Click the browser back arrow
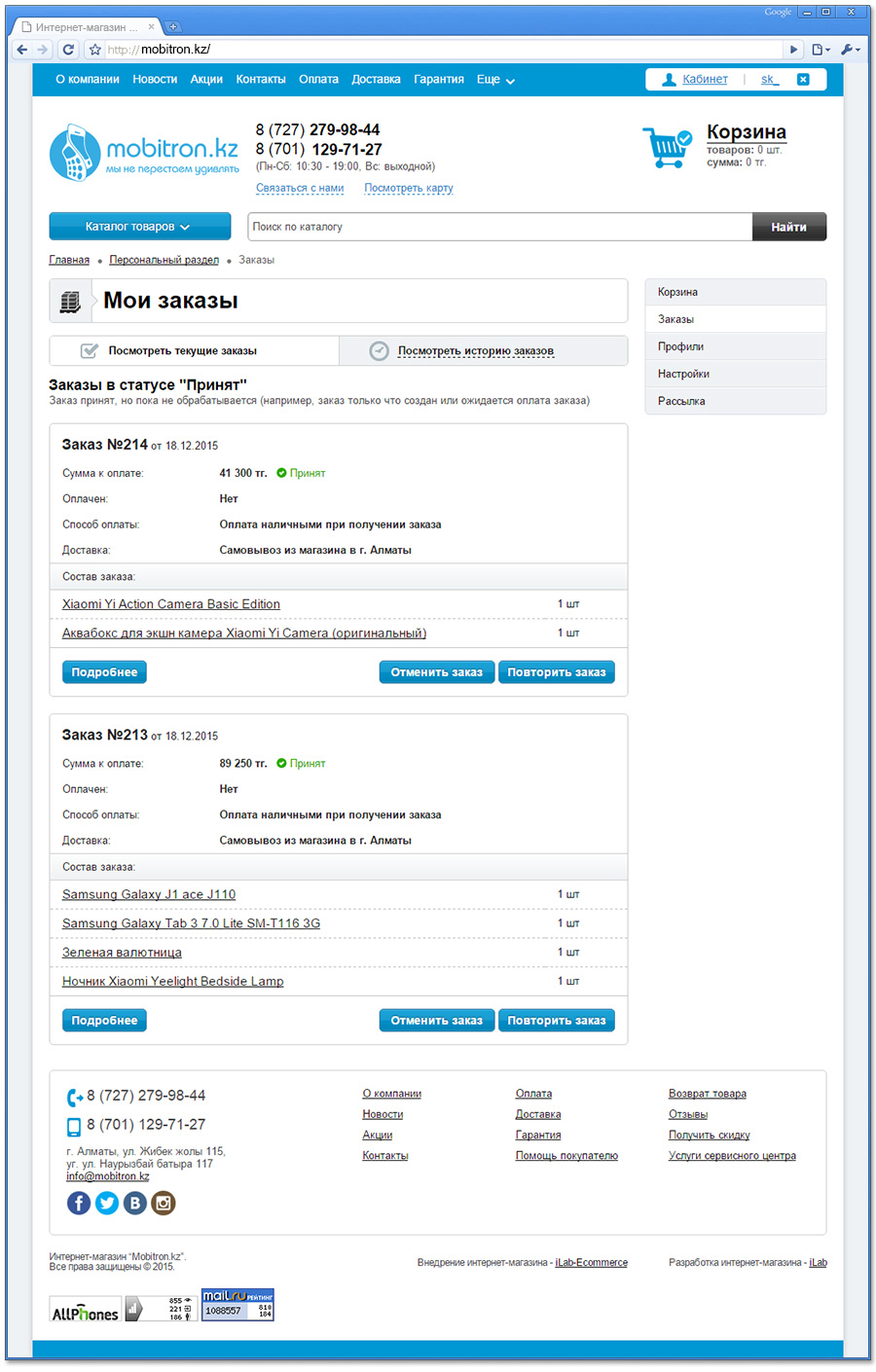The image size is (876, 1372). coord(21,50)
